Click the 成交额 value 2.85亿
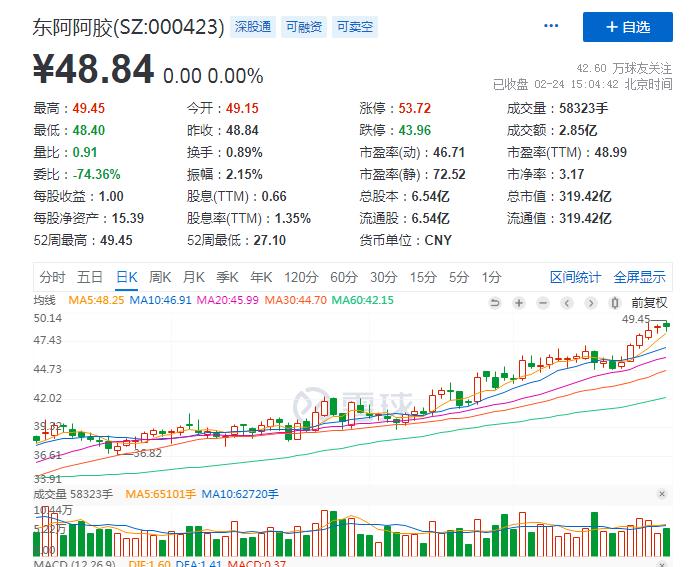Screen dimensions: 691x567 [578, 130]
